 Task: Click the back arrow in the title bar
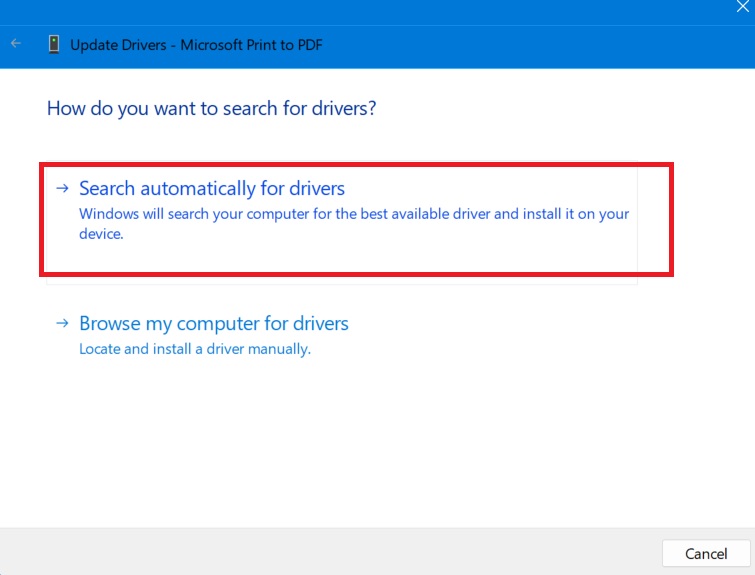pyautogui.click(x=16, y=44)
